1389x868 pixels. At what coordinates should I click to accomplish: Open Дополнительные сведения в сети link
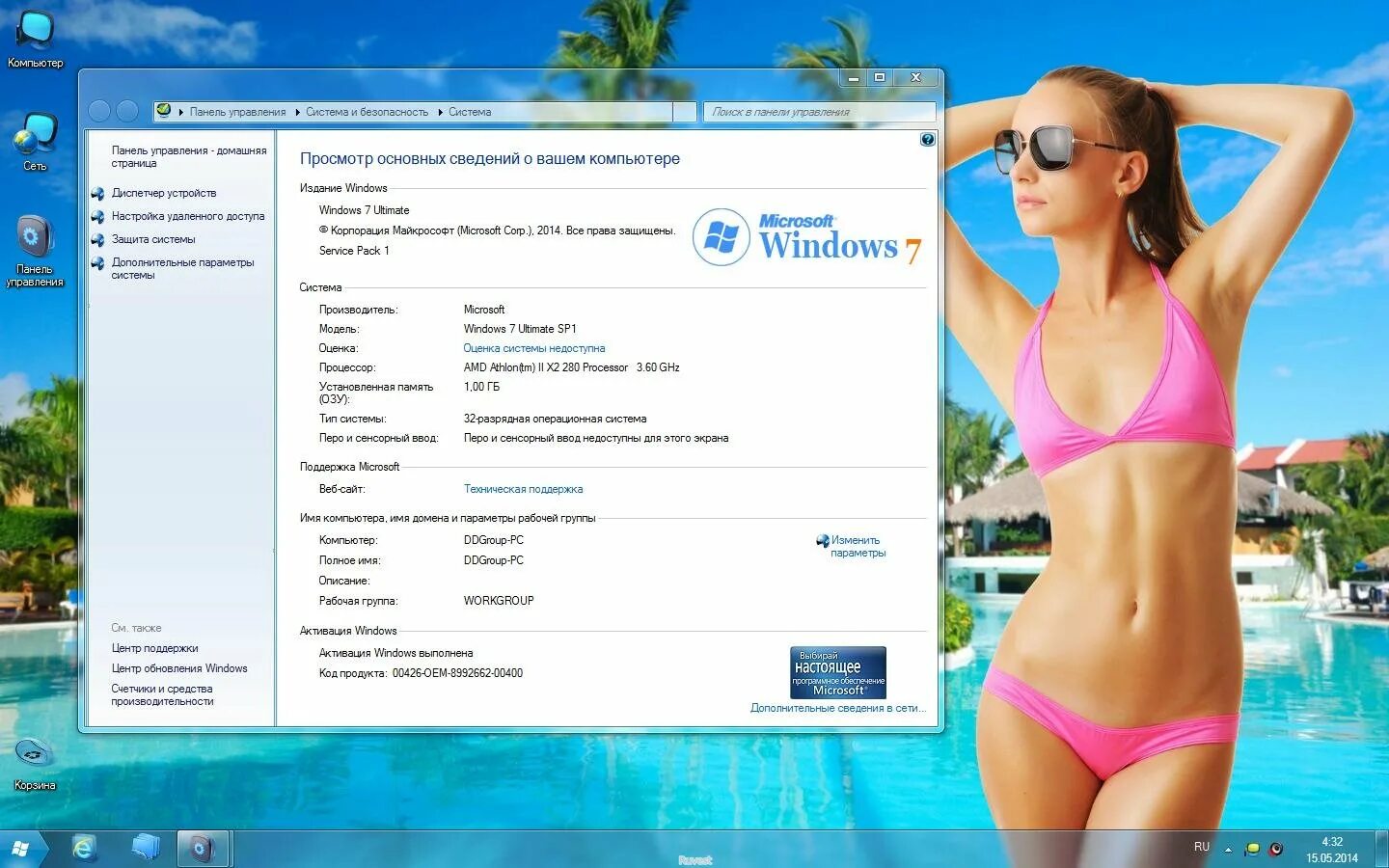click(x=837, y=708)
